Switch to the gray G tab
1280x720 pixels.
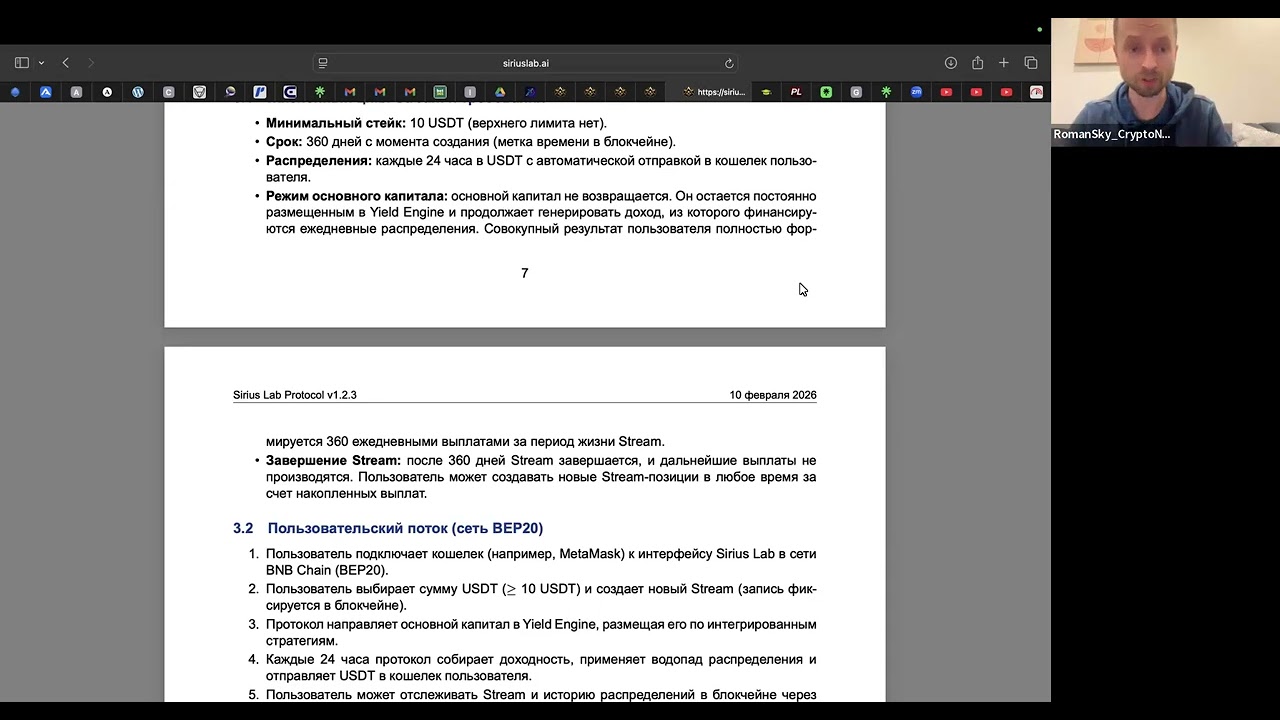tap(856, 92)
